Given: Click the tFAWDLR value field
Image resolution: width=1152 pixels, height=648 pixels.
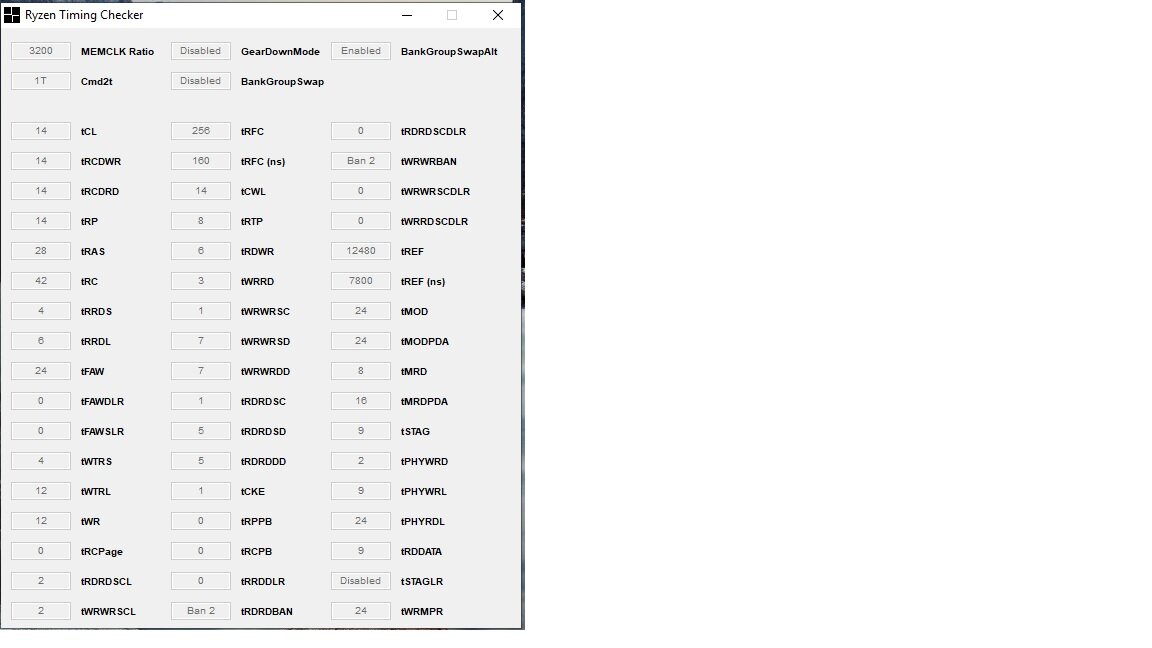Looking at the screenshot, I should click(41, 401).
